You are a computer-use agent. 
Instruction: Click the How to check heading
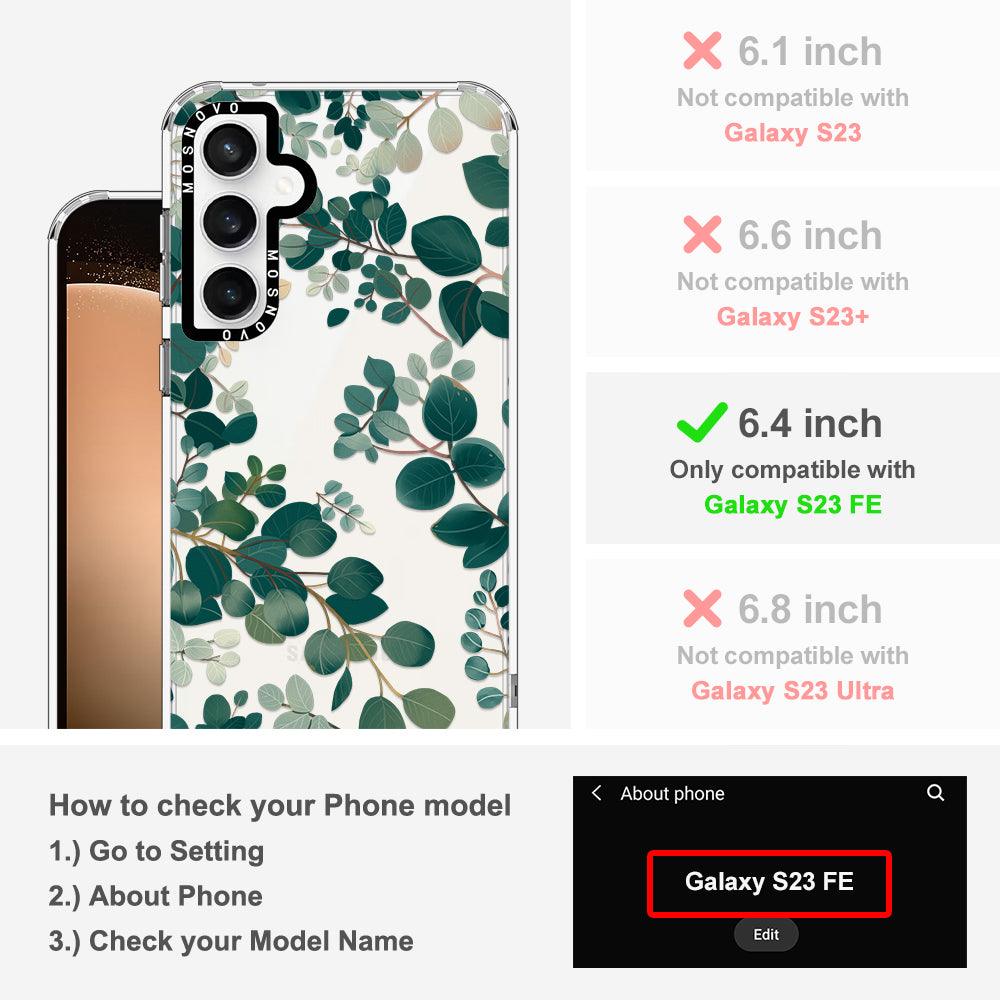click(x=280, y=805)
